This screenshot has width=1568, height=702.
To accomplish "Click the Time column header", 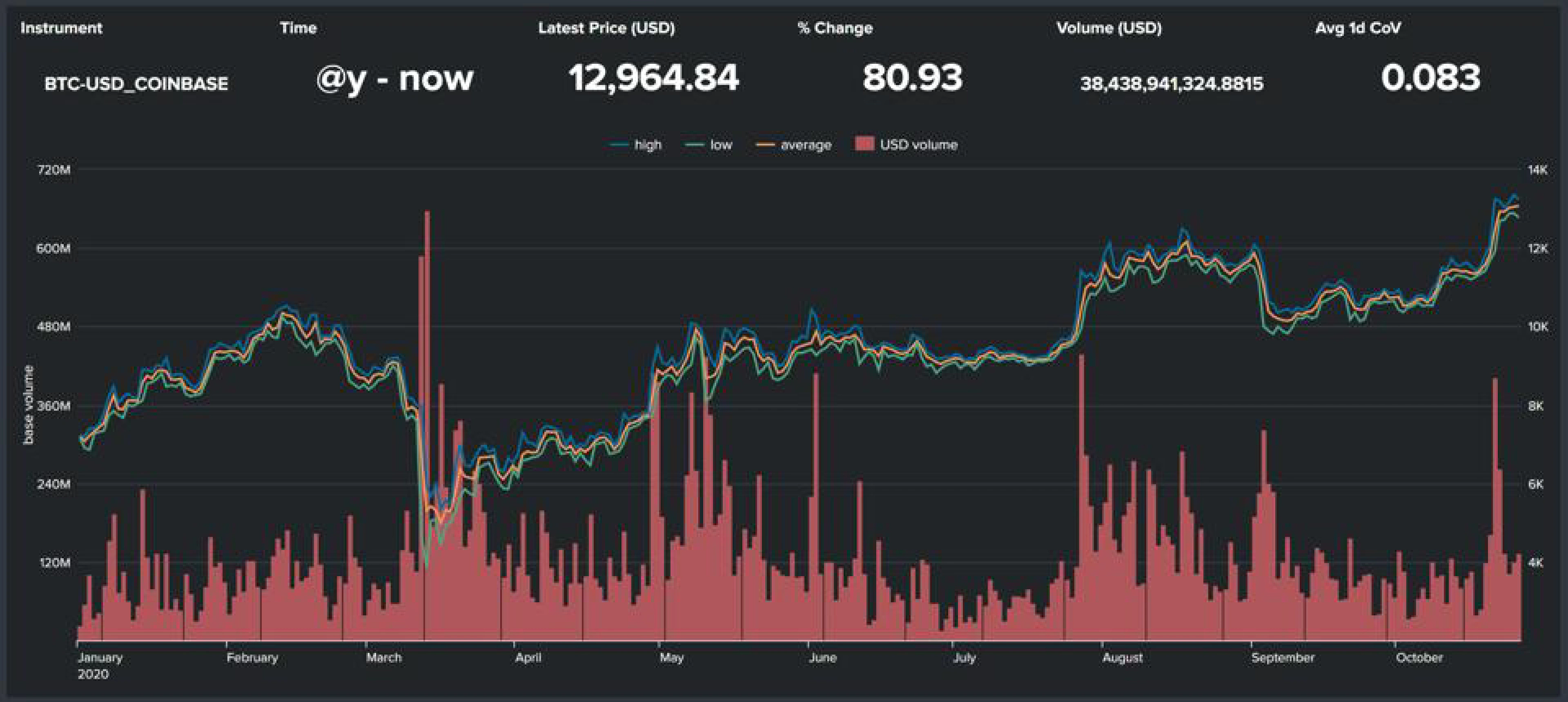I will (298, 28).
